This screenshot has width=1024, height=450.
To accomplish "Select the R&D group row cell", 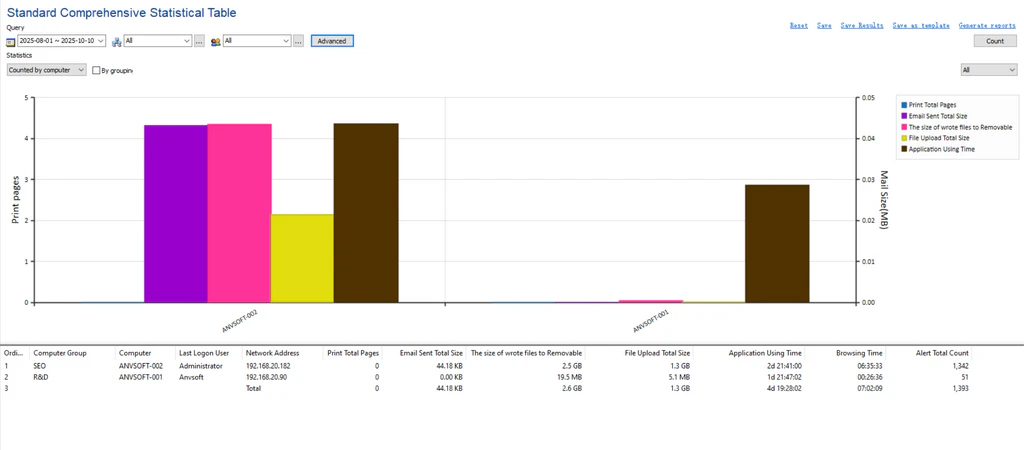I will pos(40,377).
